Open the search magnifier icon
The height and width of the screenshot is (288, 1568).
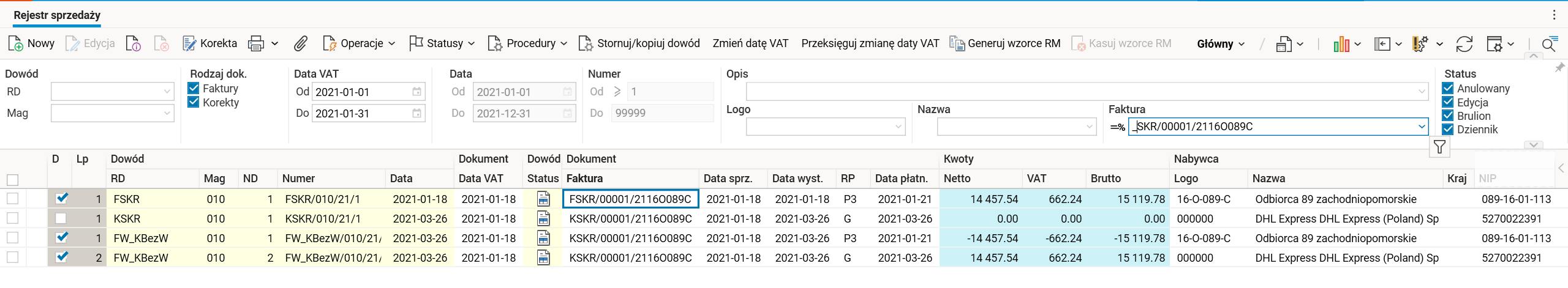1548,44
